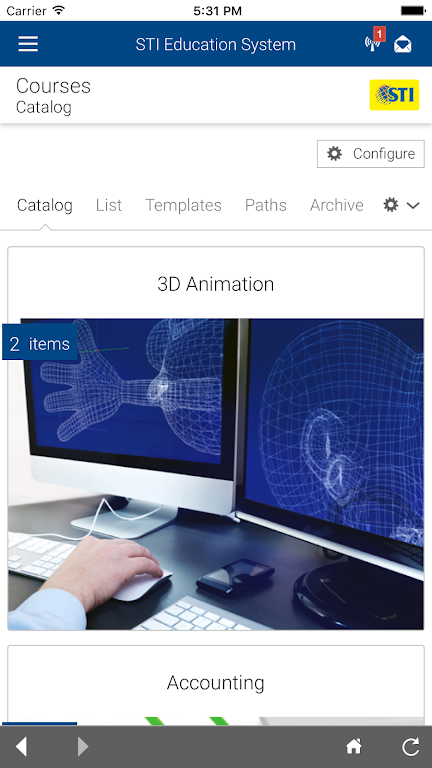The image size is (432, 768).
Task: Click the gear icon in the Configure button
Action: [335, 154]
